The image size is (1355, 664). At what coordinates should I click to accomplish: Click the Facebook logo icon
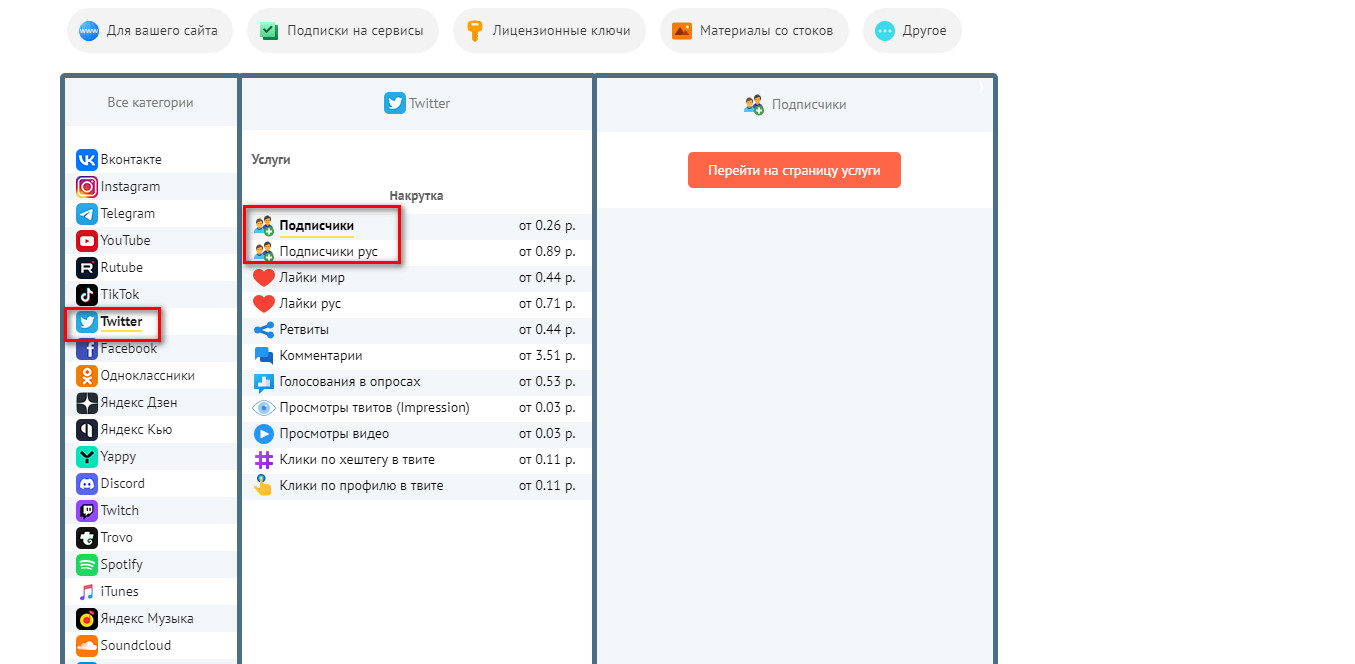coord(87,349)
